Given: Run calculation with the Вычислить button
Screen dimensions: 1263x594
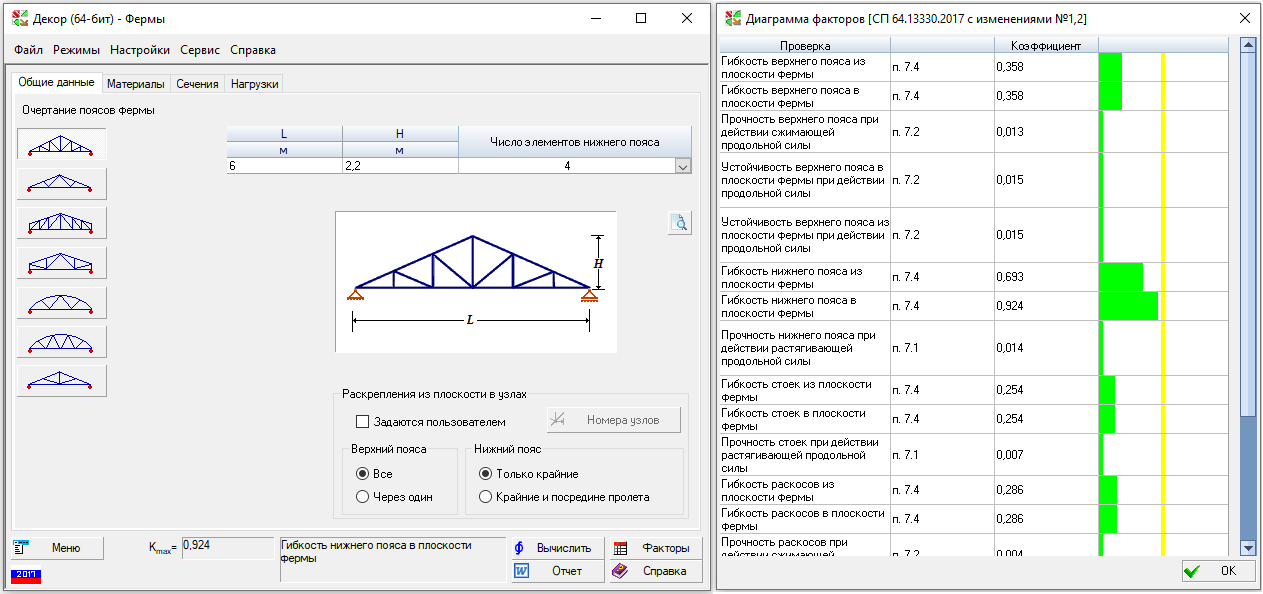Looking at the screenshot, I should coord(557,548).
